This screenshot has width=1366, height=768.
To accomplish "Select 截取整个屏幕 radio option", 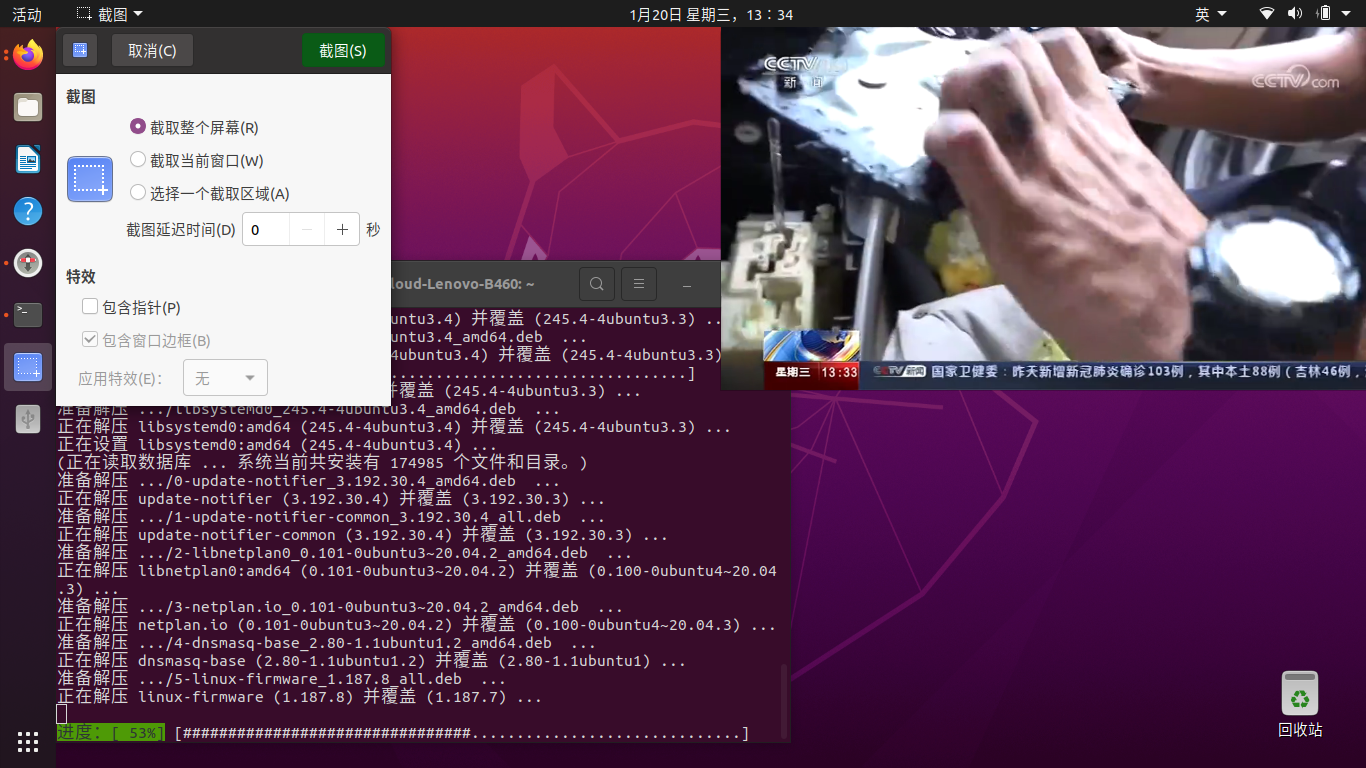I will pyautogui.click(x=194, y=127).
